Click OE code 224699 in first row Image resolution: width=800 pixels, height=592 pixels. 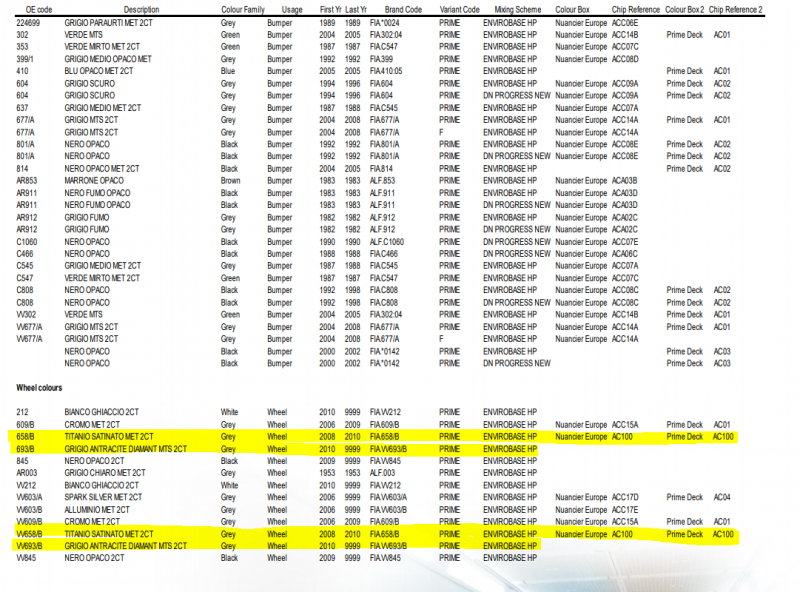(28, 21)
